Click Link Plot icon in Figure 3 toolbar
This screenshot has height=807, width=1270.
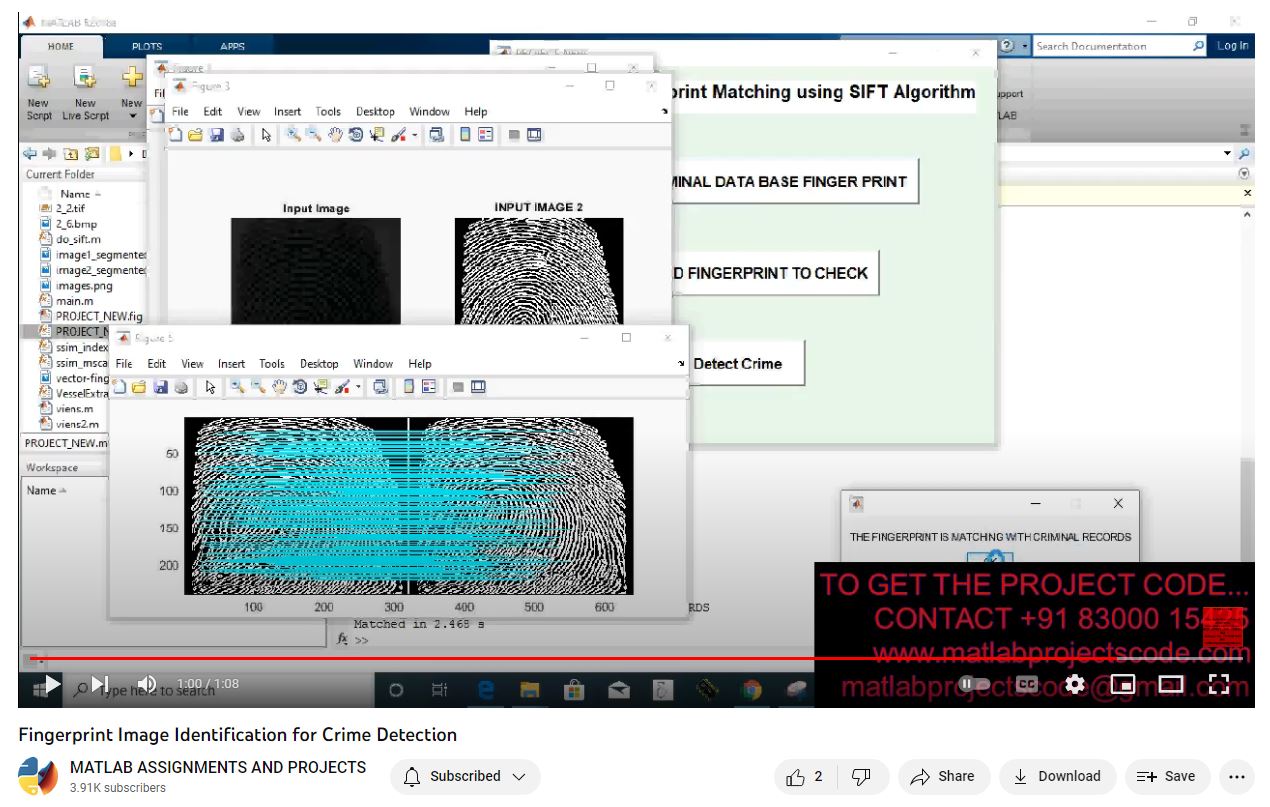point(437,135)
